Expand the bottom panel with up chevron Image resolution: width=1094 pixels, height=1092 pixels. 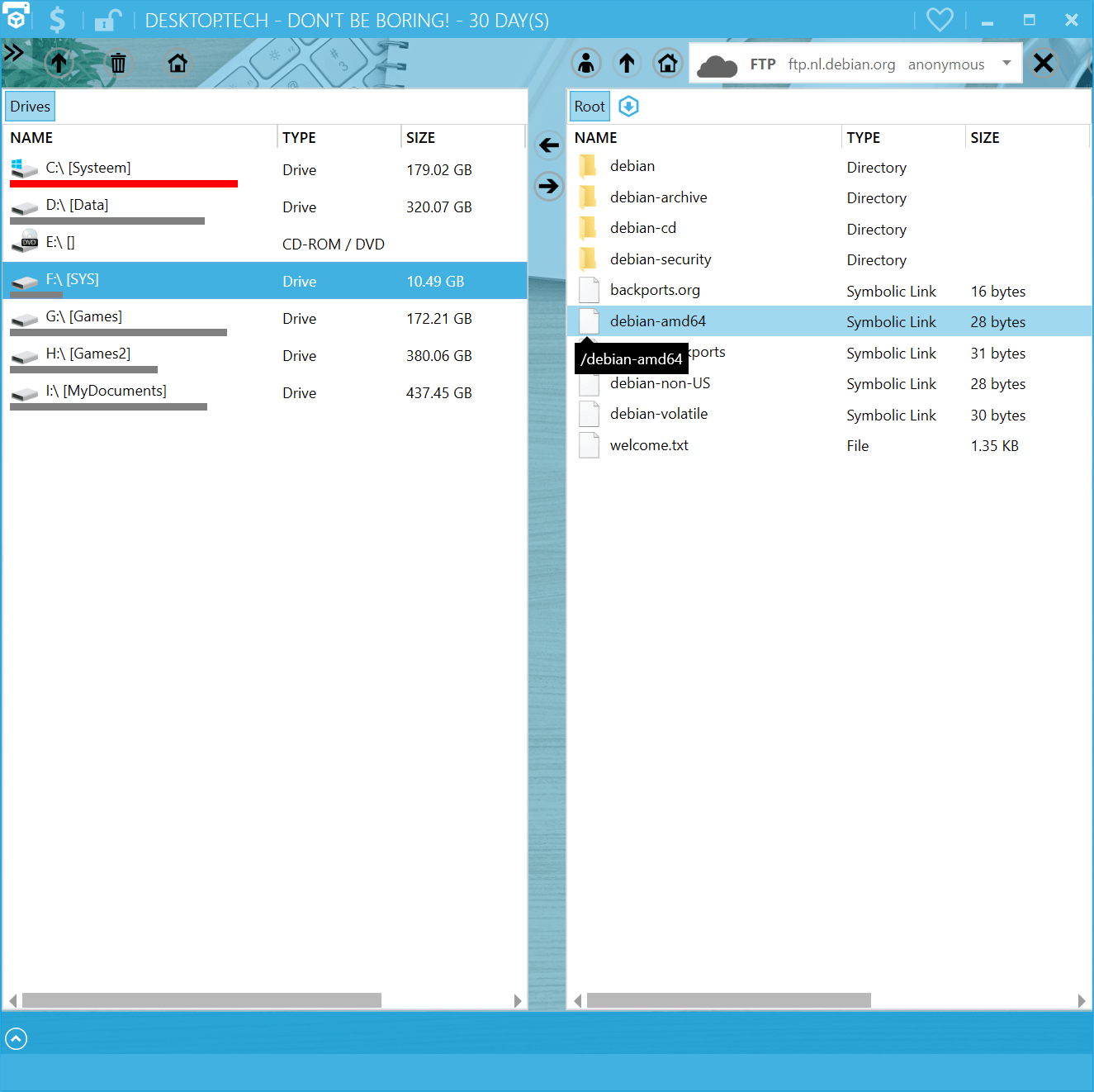(17, 1038)
